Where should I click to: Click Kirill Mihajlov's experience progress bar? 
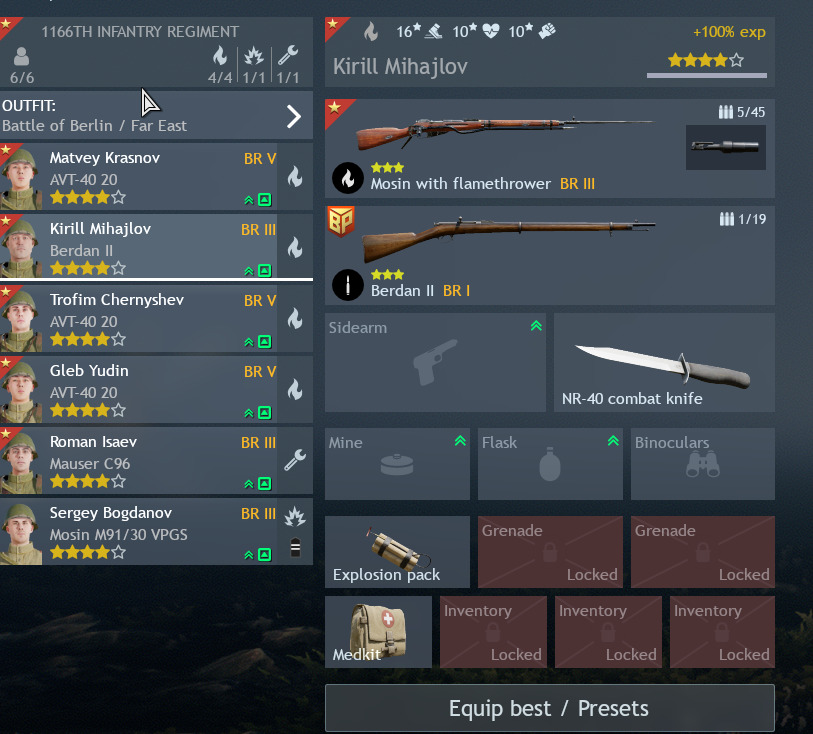706,76
